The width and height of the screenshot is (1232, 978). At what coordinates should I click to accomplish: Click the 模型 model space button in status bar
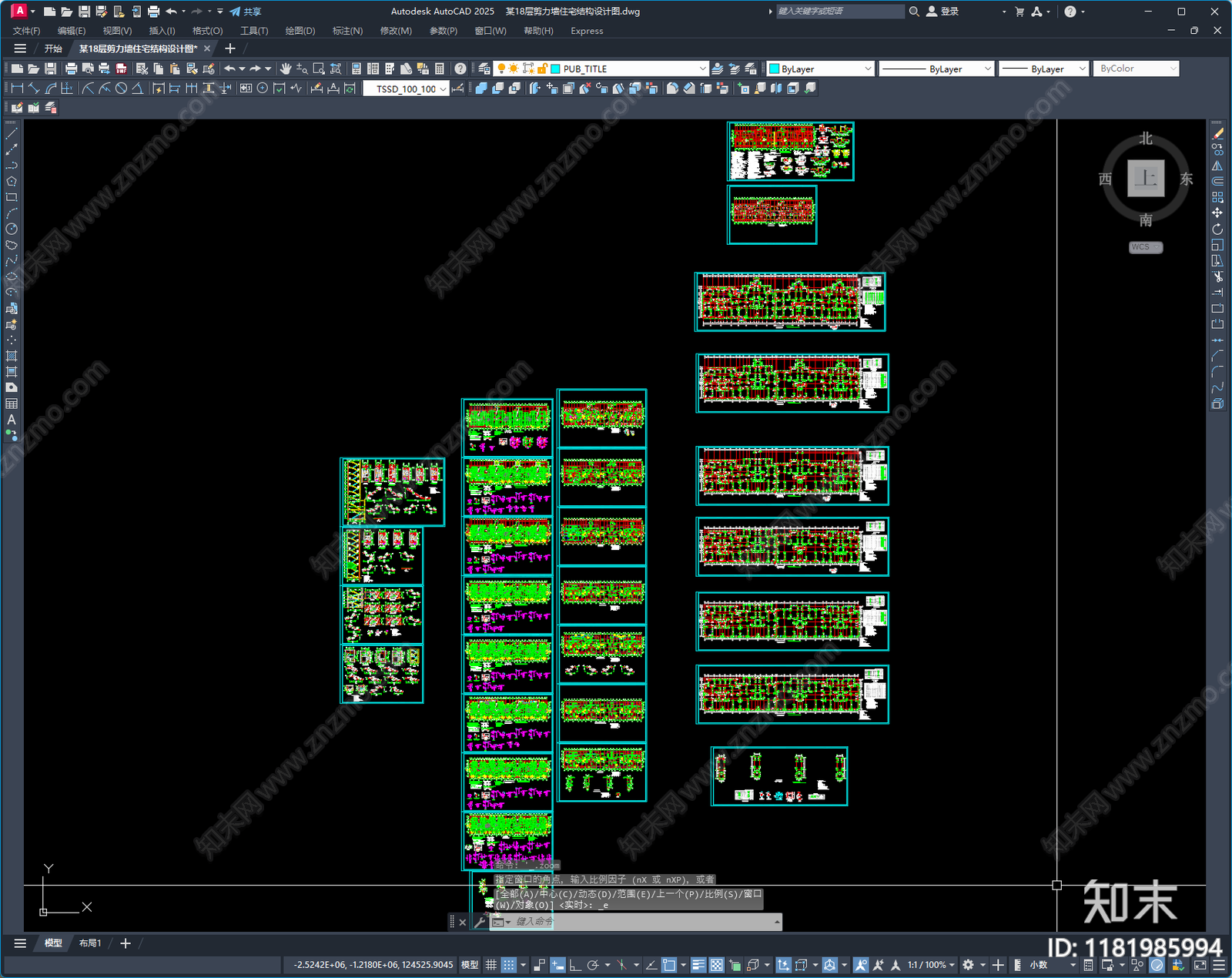point(470,965)
